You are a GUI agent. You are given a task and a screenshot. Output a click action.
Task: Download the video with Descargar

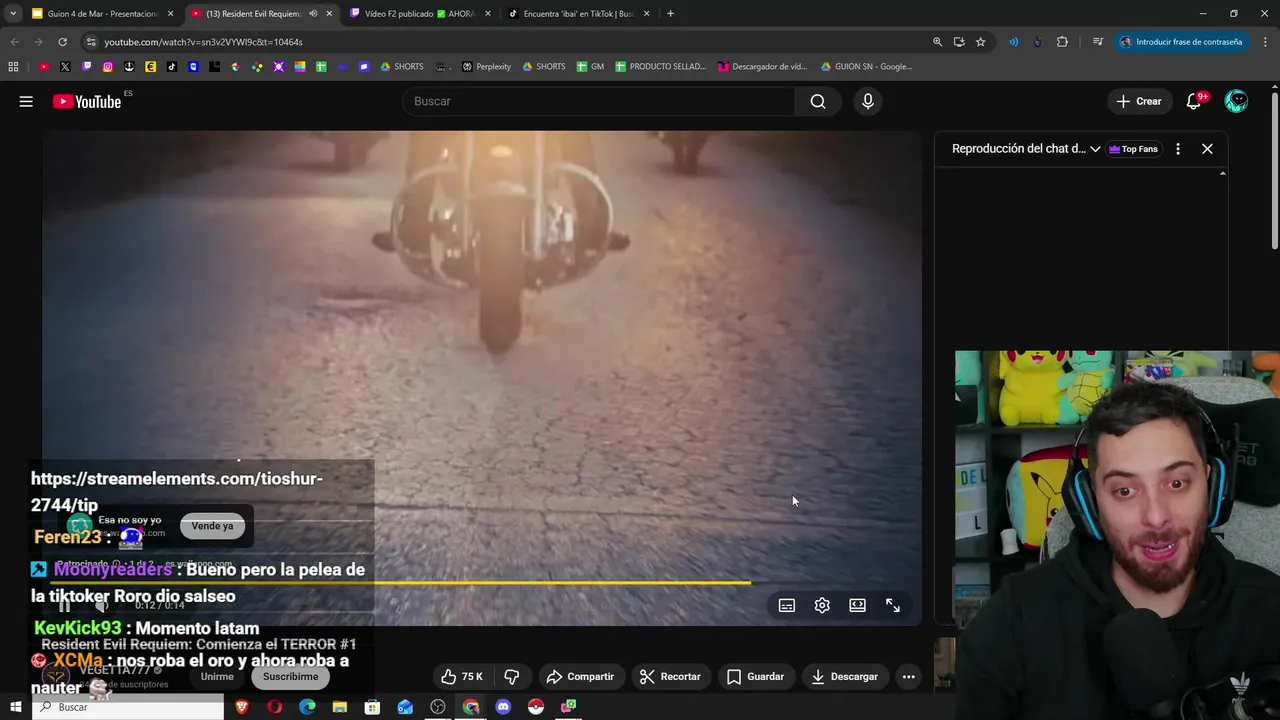click(845, 677)
